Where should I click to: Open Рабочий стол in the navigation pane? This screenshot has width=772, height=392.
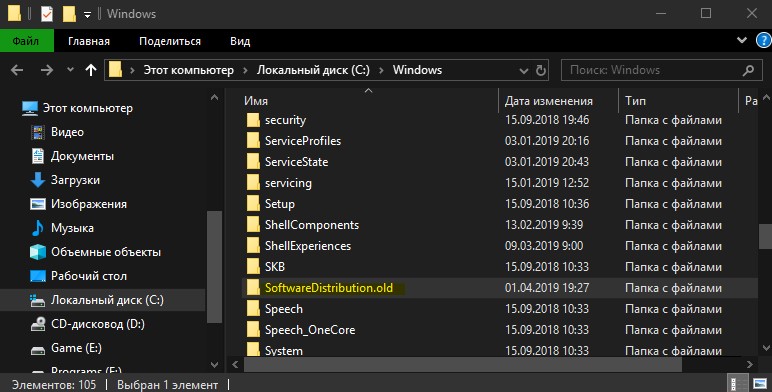pyautogui.click(x=89, y=276)
